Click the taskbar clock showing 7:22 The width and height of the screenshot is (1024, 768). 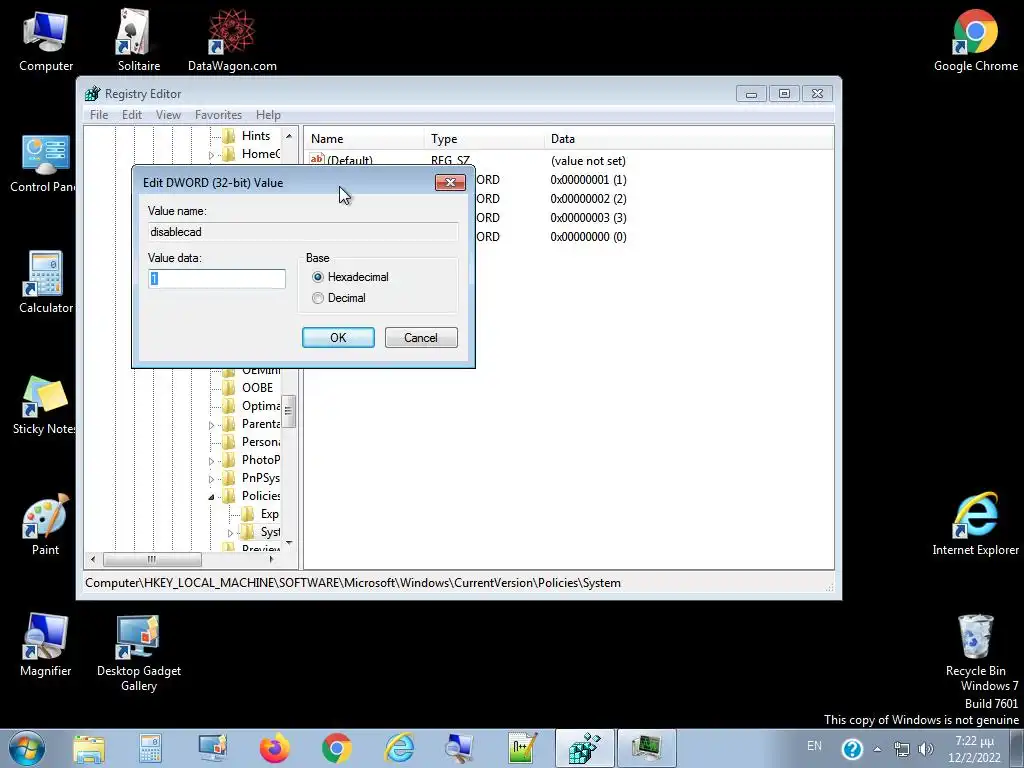(x=974, y=749)
